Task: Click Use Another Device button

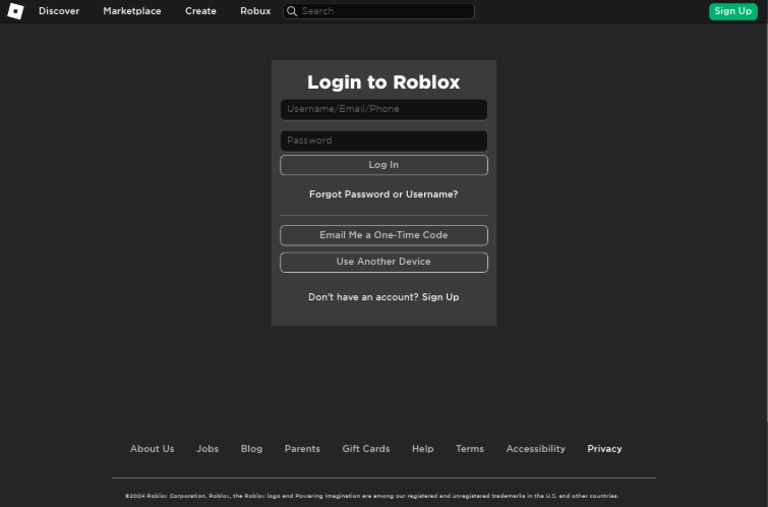Action: pos(384,262)
